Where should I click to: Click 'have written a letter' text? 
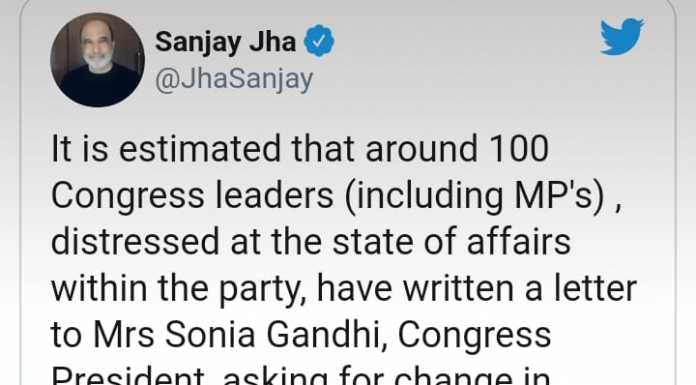477,288
